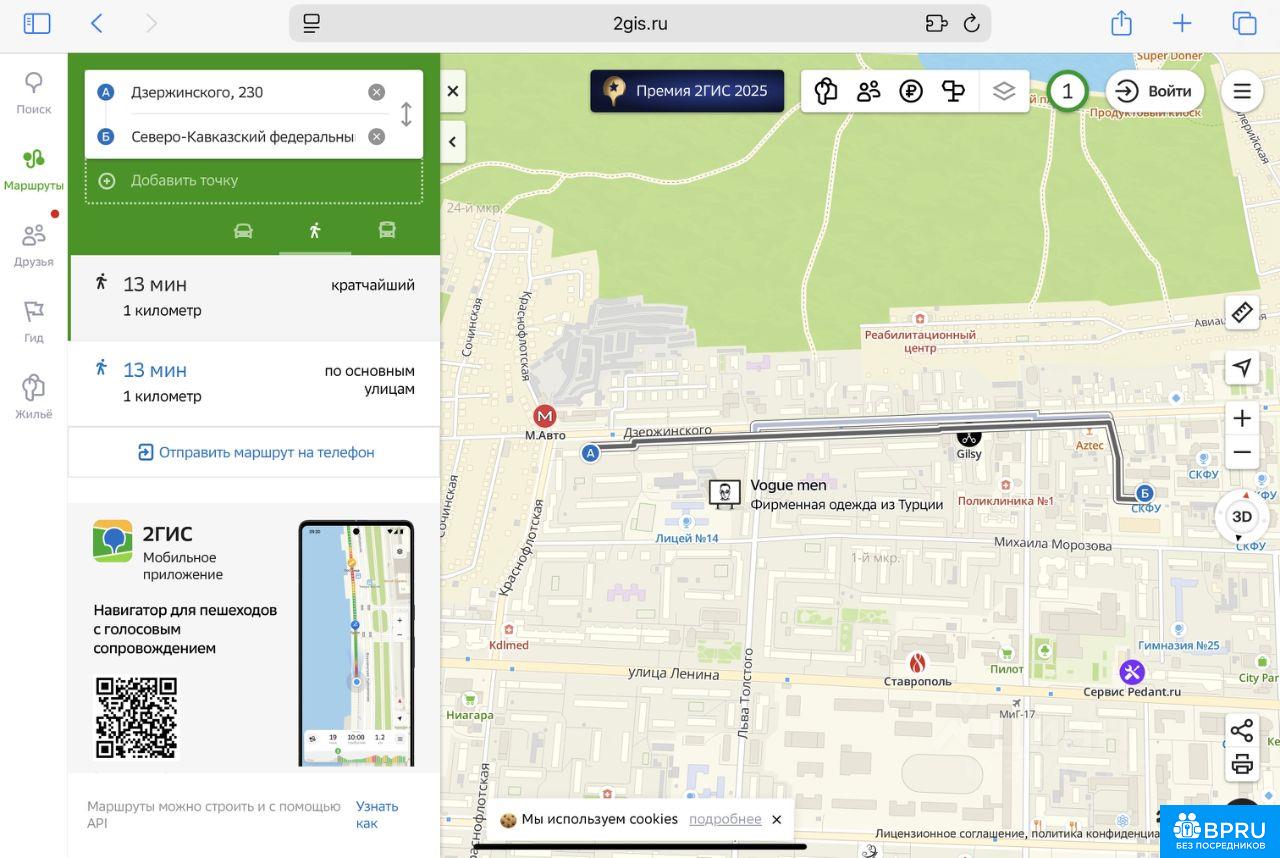Swap start and destination points
This screenshot has width=1280, height=858.
pyautogui.click(x=406, y=114)
